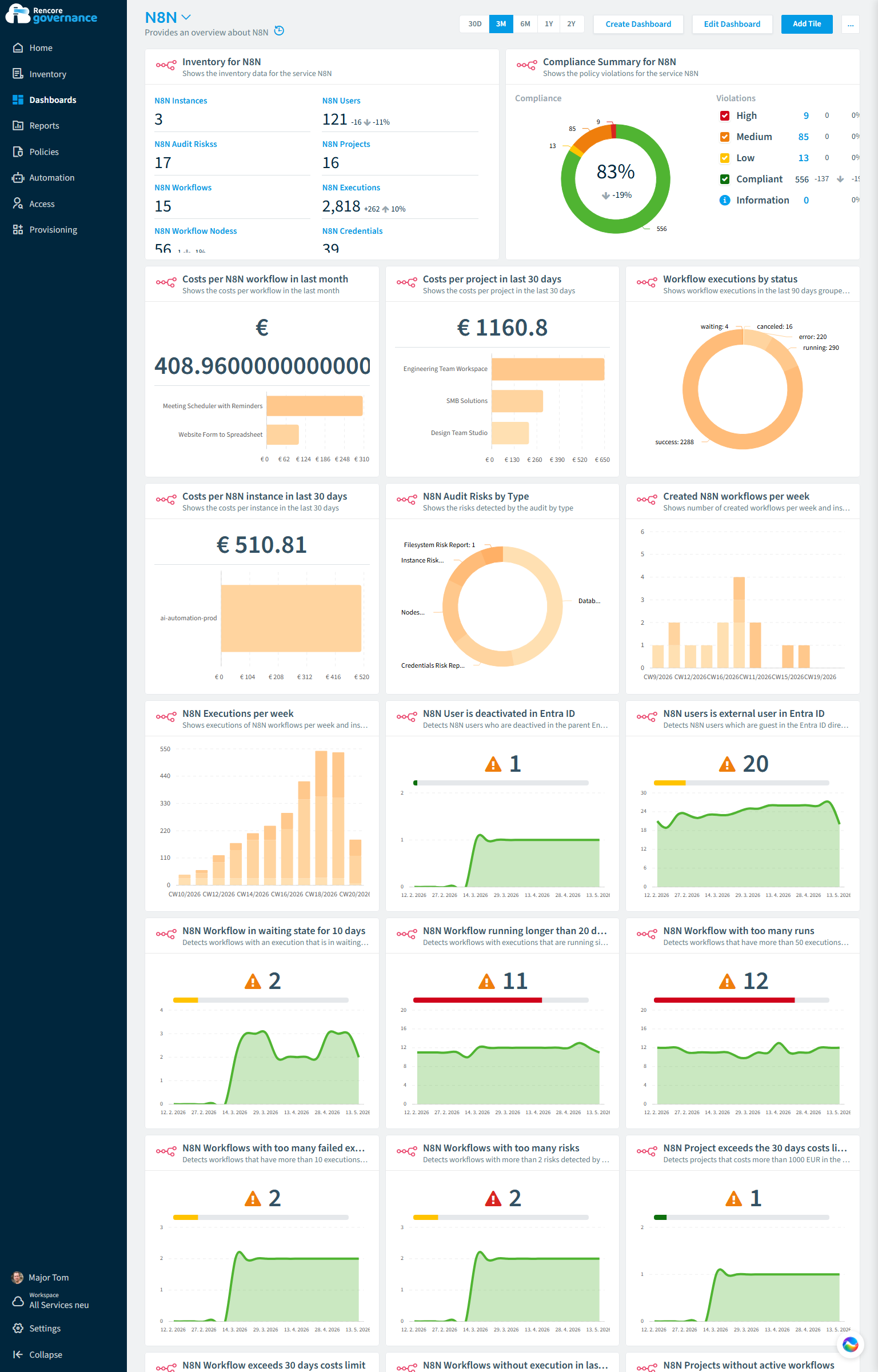Click the N8N icon on Workflow executions by status

pos(646,283)
